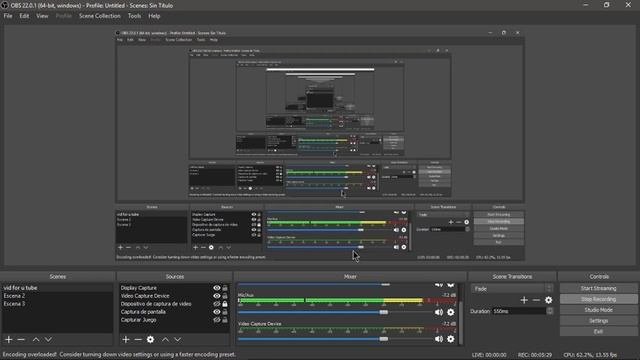The width and height of the screenshot is (640, 360).
Task: Open Settings from Controls panel
Action: (x=598, y=321)
